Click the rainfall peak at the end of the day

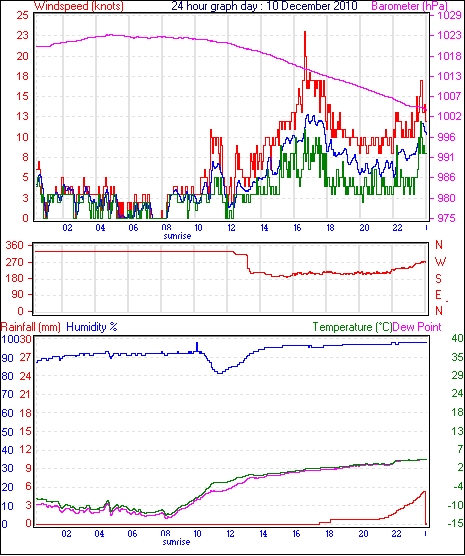pos(424,492)
